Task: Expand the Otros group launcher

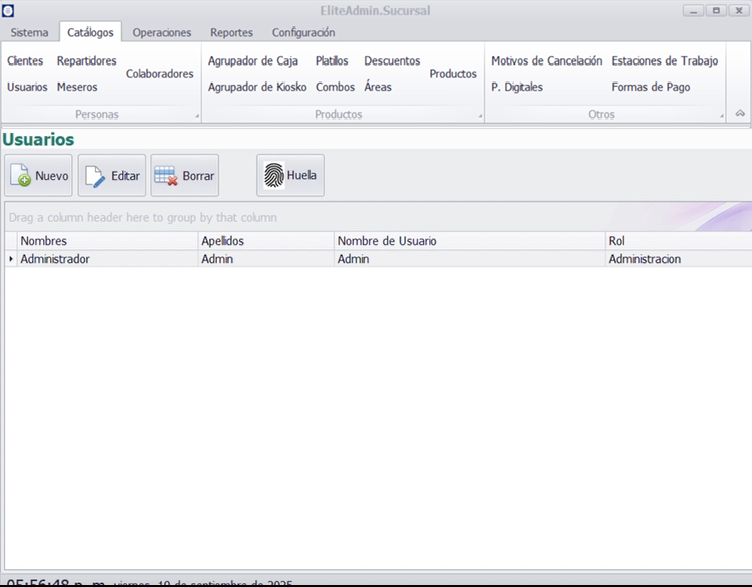Action: point(723,117)
